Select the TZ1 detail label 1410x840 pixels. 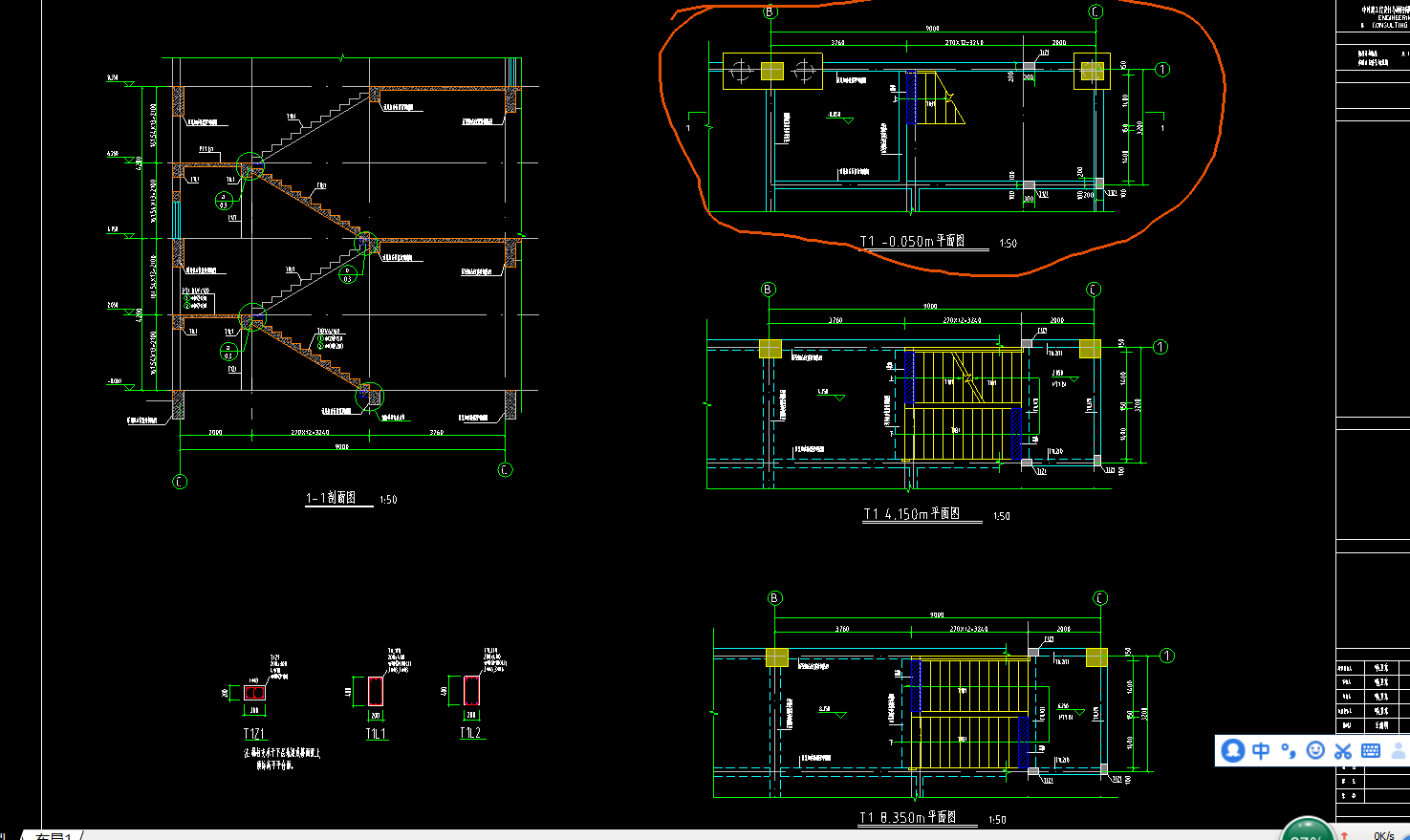254,734
